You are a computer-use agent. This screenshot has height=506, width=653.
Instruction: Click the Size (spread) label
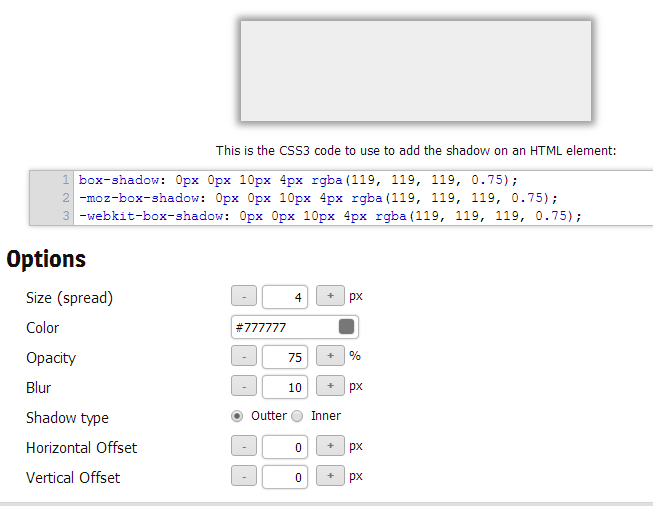(x=69, y=298)
